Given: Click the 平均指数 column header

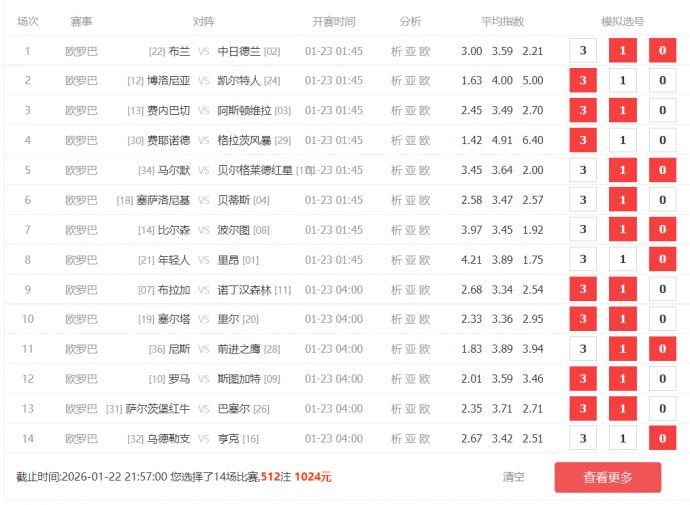Looking at the screenshot, I should [502, 21].
